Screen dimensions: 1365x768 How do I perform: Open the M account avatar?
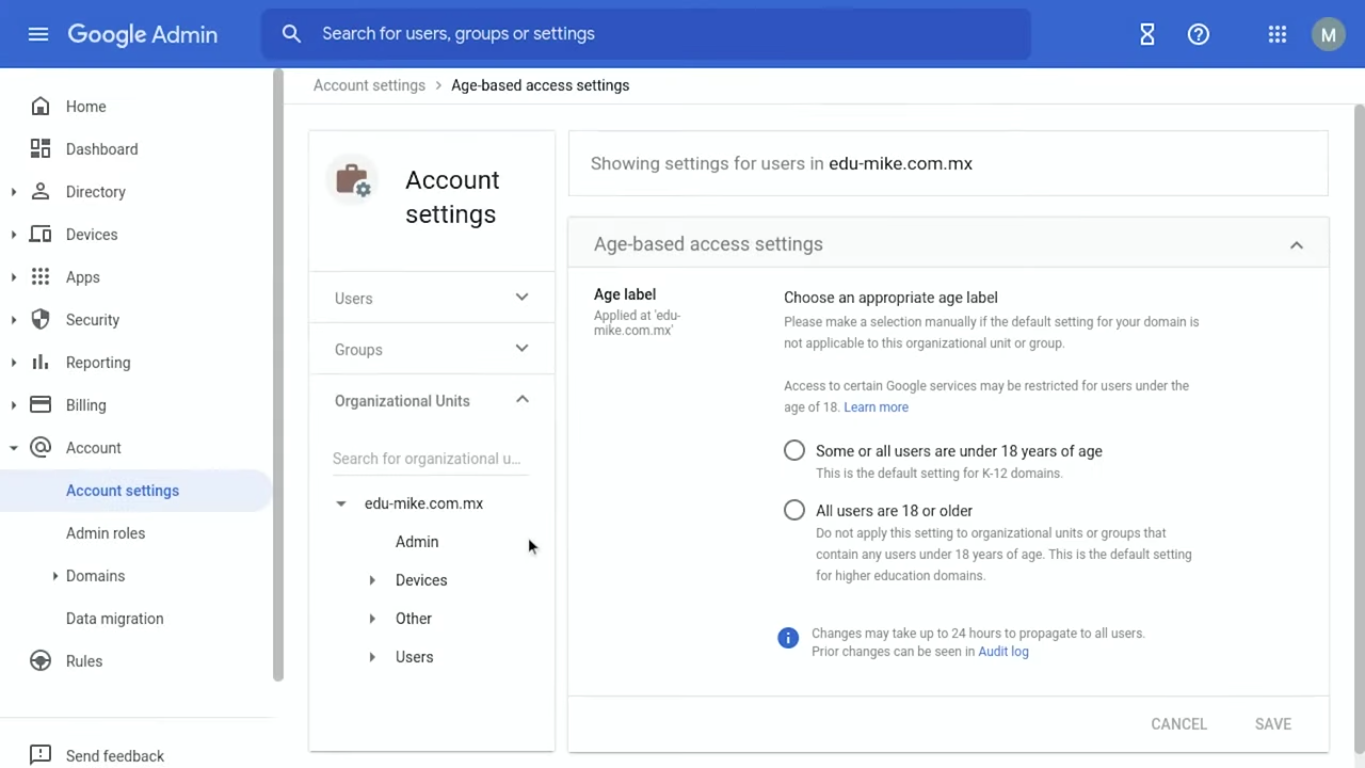[x=1328, y=34]
